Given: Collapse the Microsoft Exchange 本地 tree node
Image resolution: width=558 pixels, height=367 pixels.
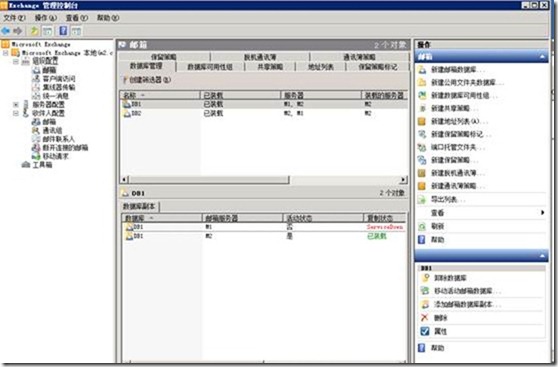Looking at the screenshot, I should pos(5,53).
